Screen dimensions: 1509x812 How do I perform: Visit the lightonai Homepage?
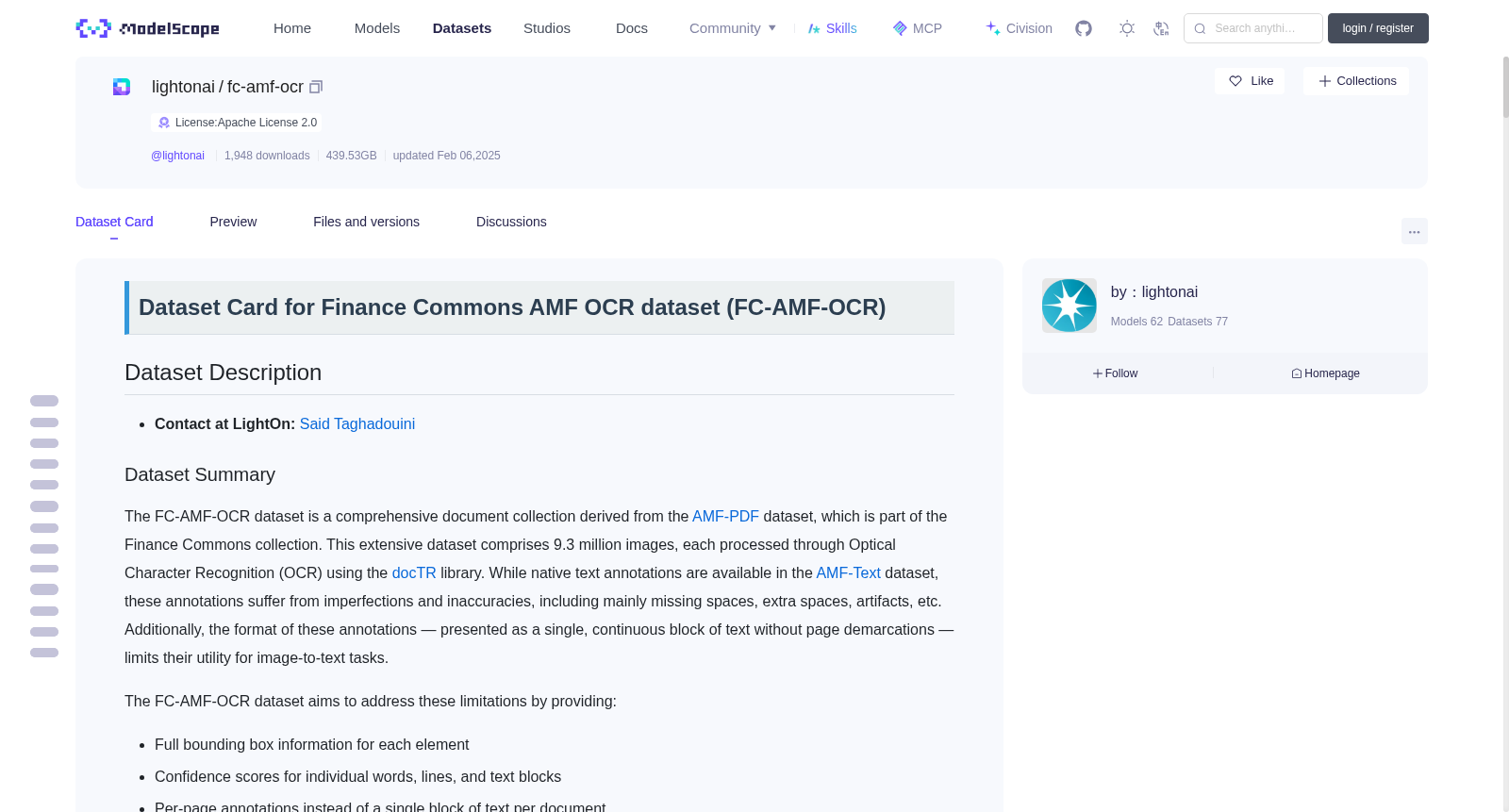(x=1325, y=373)
